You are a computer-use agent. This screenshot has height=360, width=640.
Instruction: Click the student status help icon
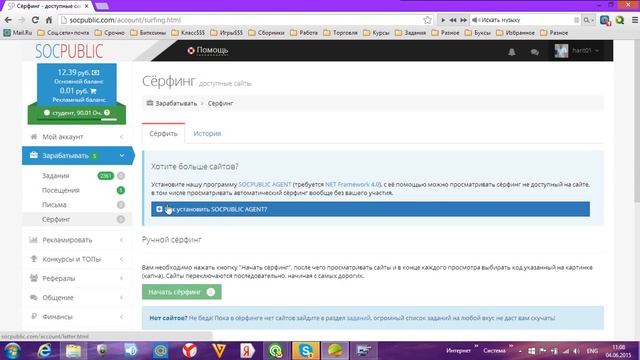[x=107, y=112]
